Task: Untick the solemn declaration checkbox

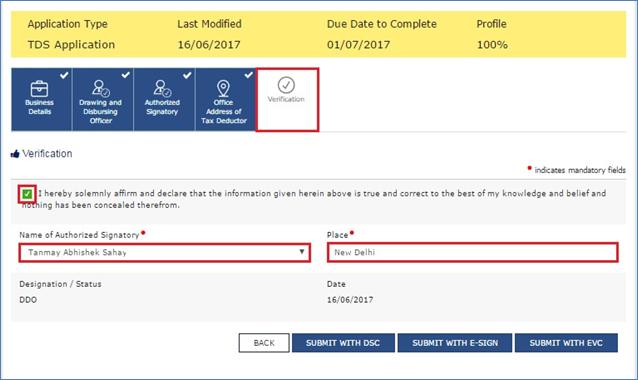Action: [x=27, y=194]
